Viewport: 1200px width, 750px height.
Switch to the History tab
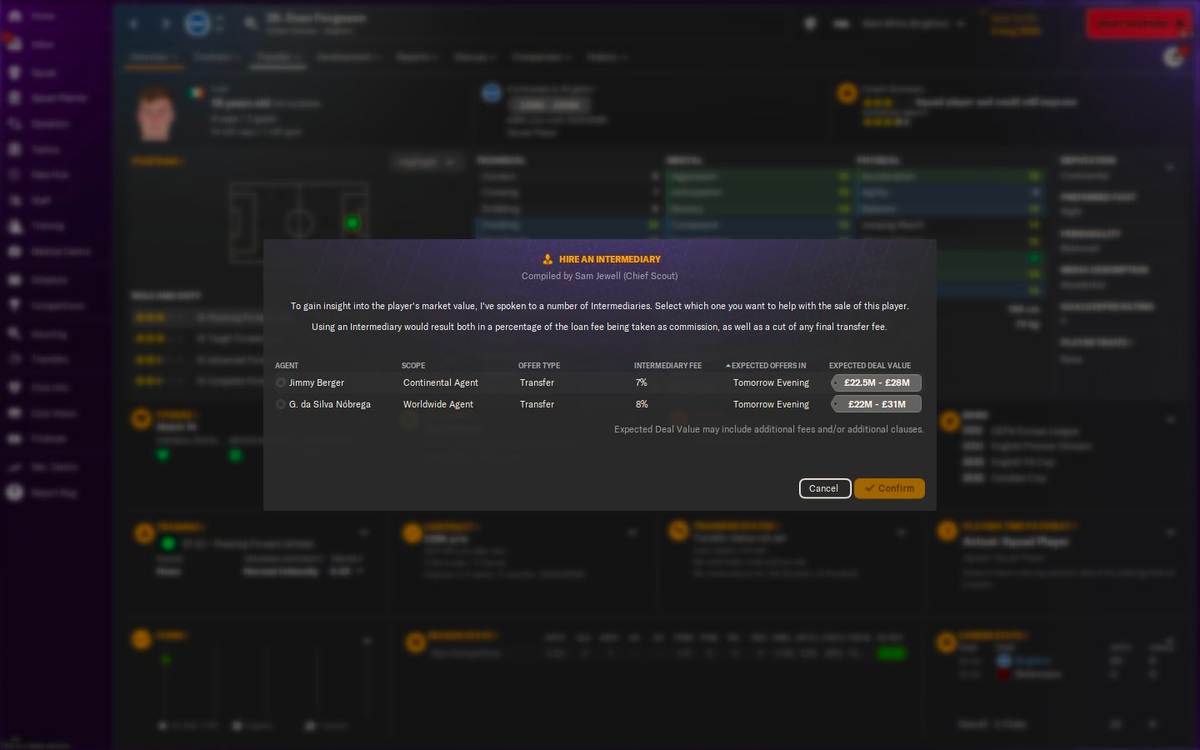click(x=607, y=57)
